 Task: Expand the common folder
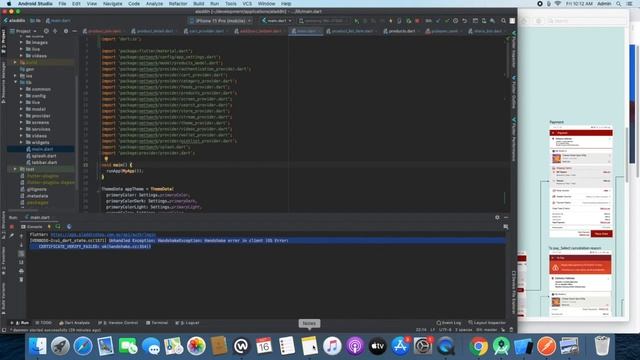click(x=21, y=89)
